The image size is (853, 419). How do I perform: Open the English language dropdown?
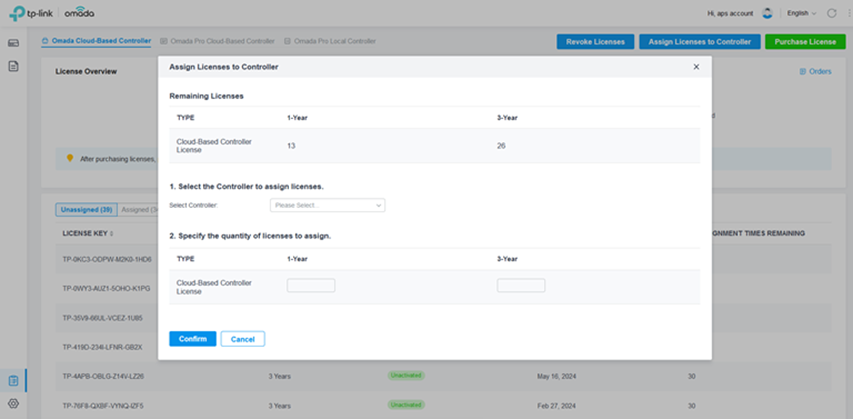pos(801,14)
